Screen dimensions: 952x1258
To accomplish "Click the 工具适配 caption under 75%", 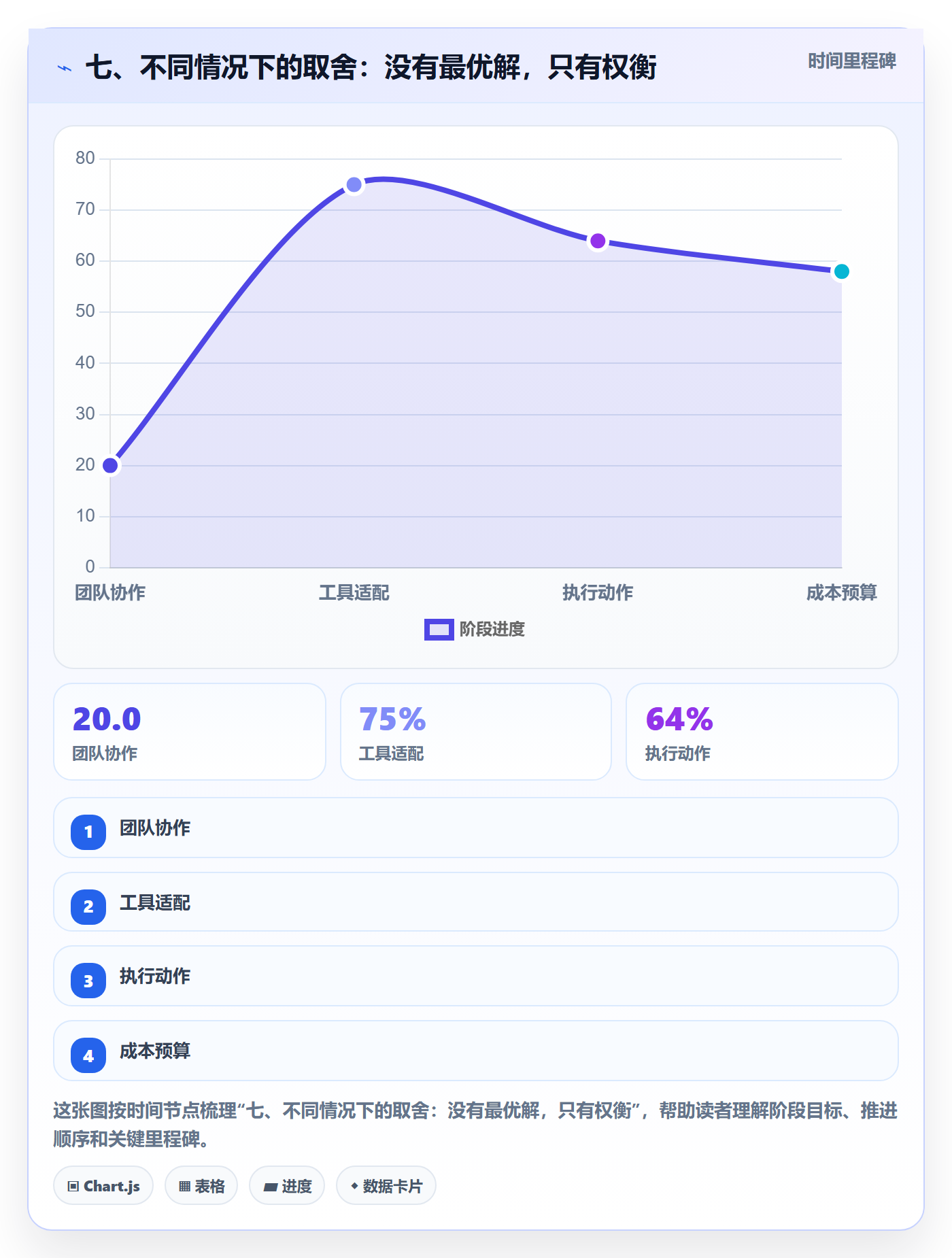I will (391, 753).
